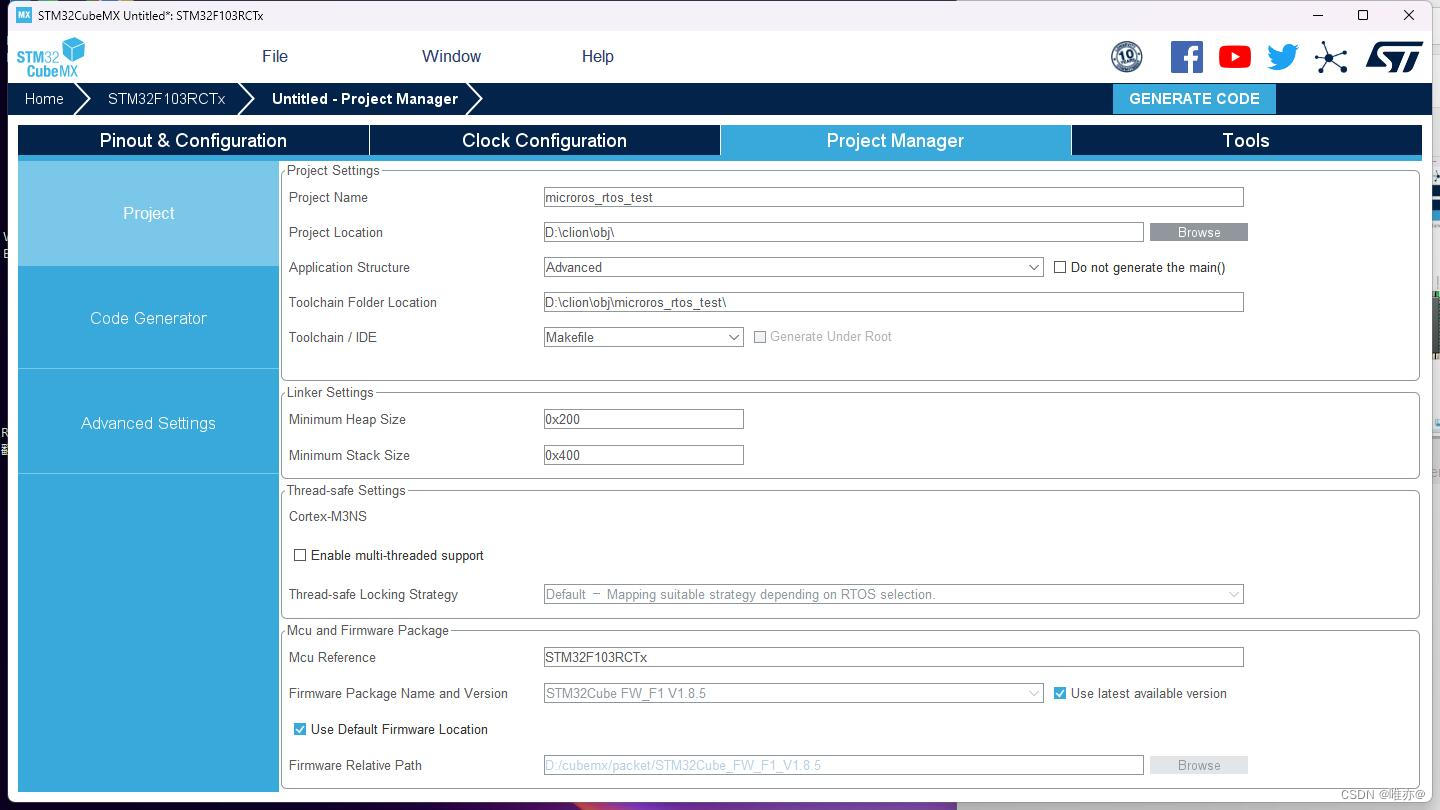Image resolution: width=1440 pixels, height=810 pixels.
Task: Go to Home breadcrumb
Action: pyautogui.click(x=44, y=99)
